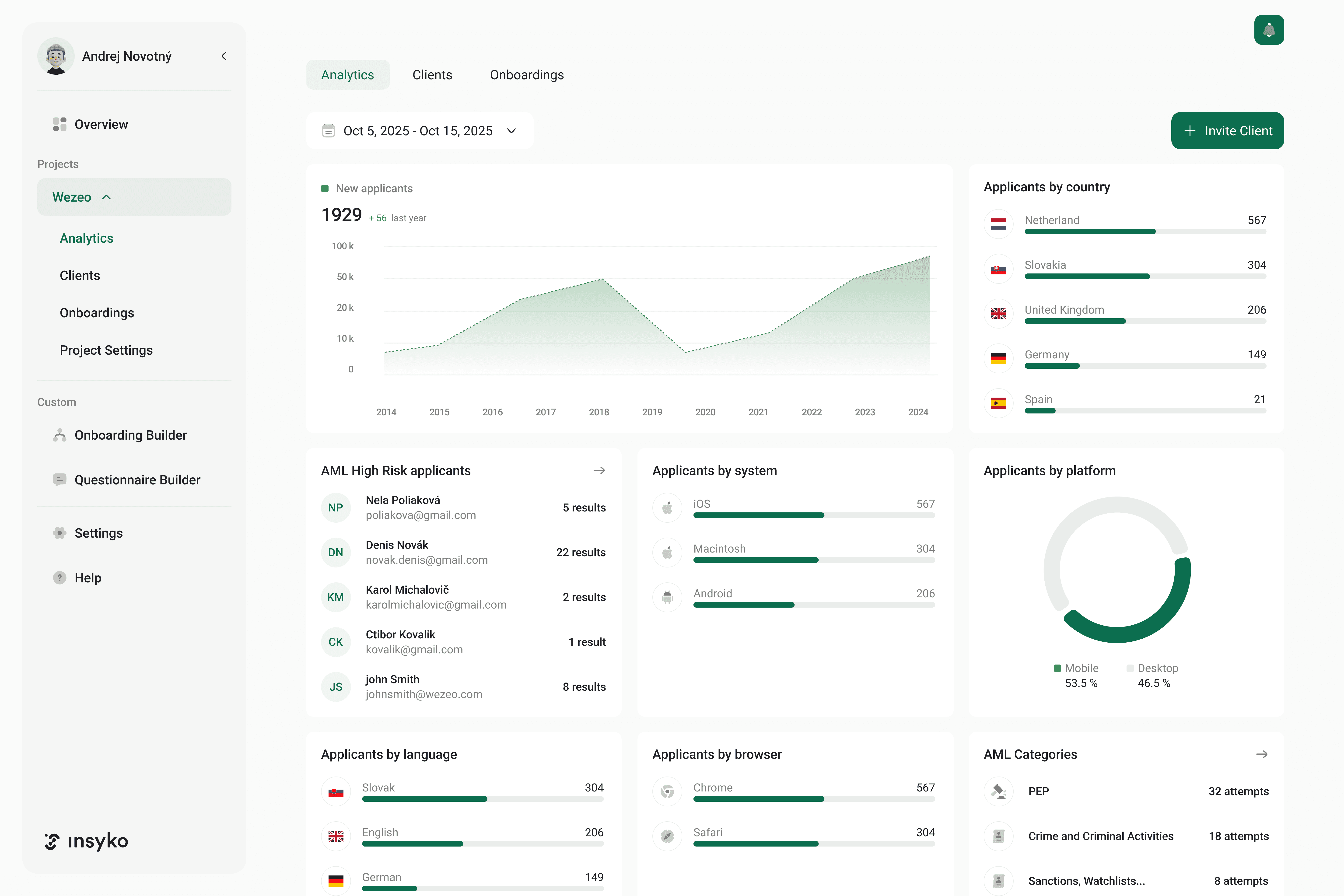Open Andrej Novotný's profile avatar
The image size is (1344, 896).
point(56,56)
